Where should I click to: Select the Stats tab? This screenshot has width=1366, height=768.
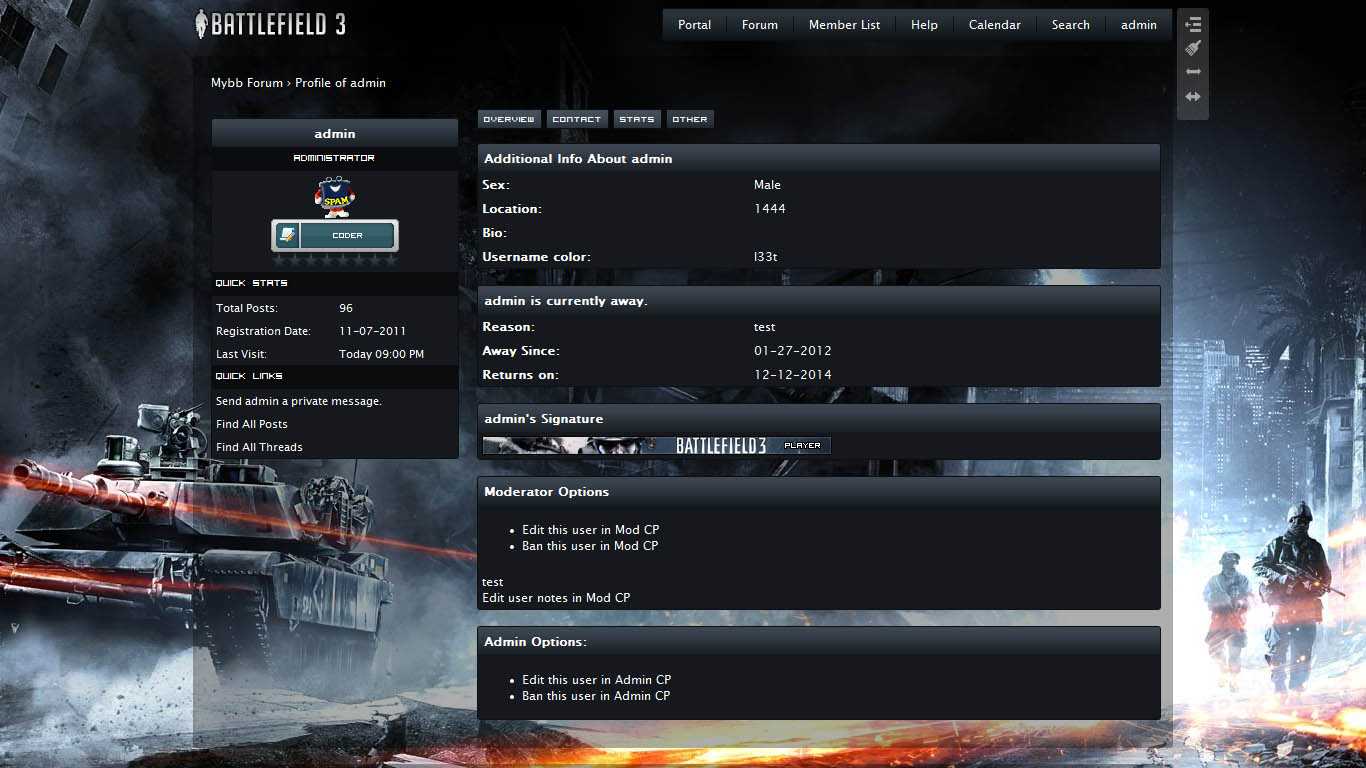636,119
